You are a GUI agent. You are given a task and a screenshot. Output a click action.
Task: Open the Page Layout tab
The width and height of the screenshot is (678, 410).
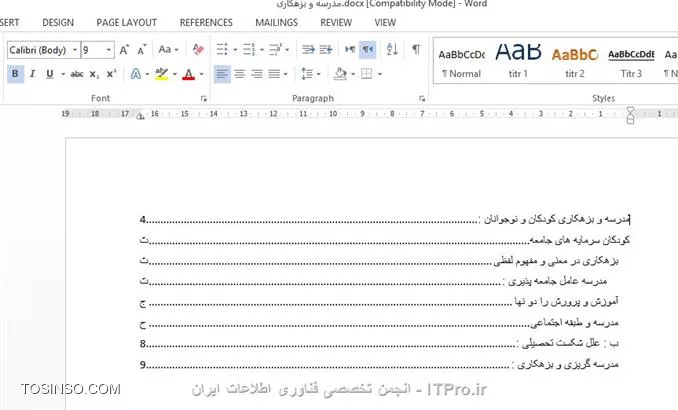click(x=126, y=22)
